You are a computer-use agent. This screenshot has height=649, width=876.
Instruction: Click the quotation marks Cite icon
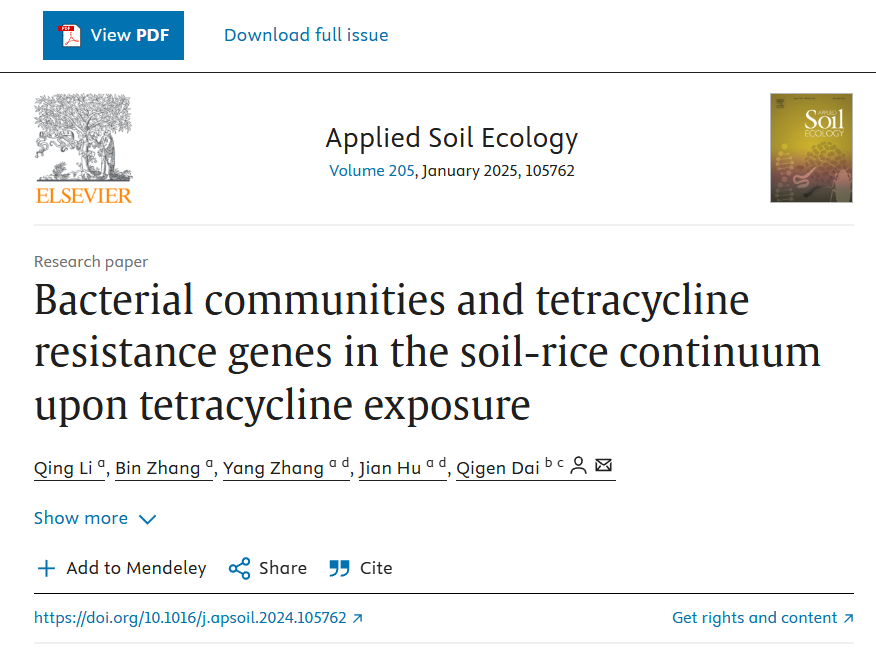pyautogui.click(x=339, y=569)
